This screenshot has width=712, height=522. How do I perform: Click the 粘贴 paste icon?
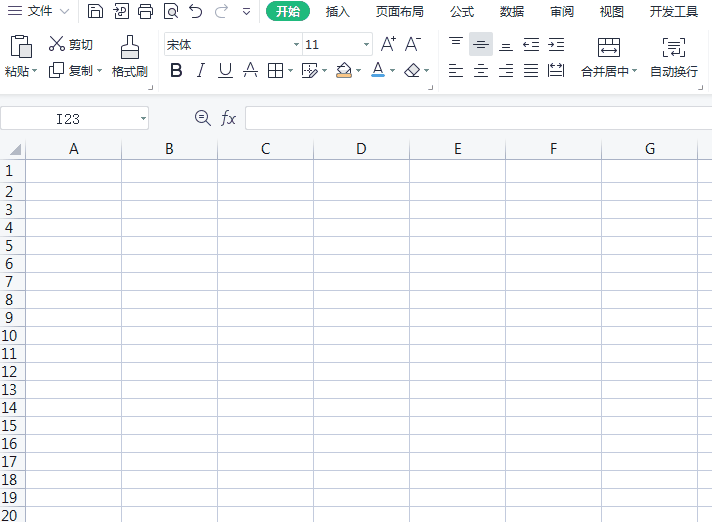pos(21,47)
